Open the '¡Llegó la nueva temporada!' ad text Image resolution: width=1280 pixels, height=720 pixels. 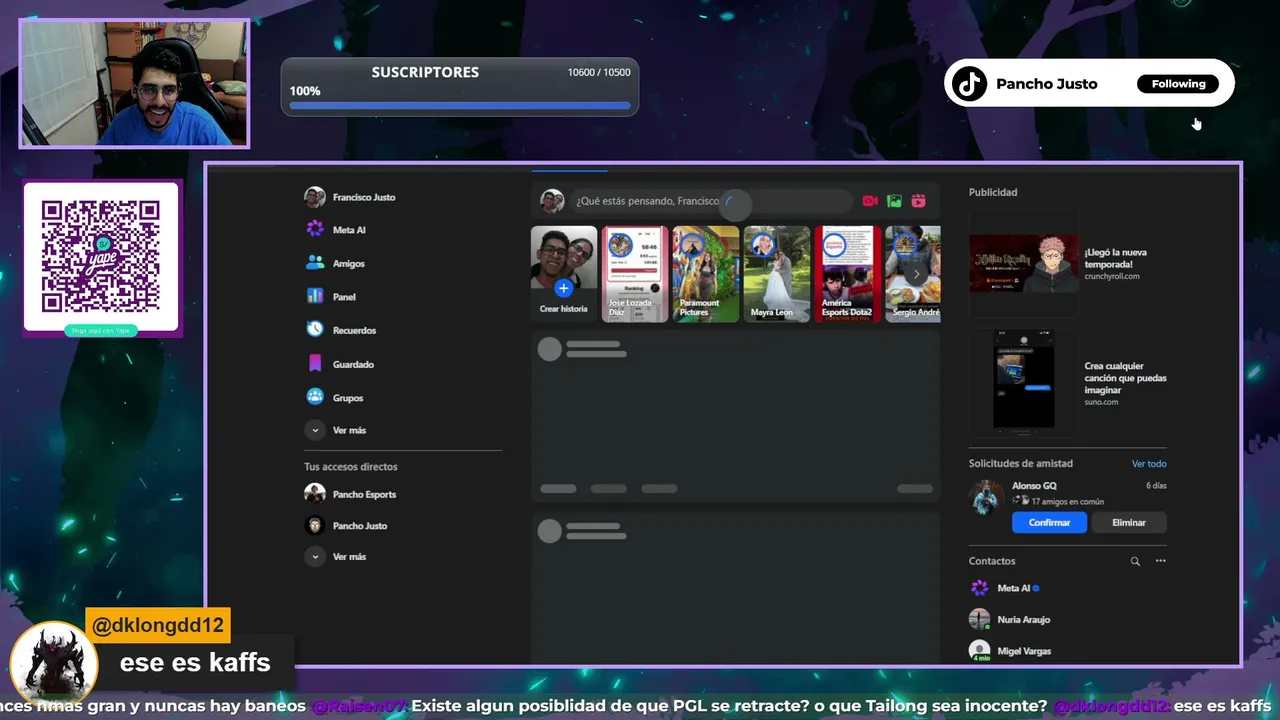click(x=1115, y=258)
